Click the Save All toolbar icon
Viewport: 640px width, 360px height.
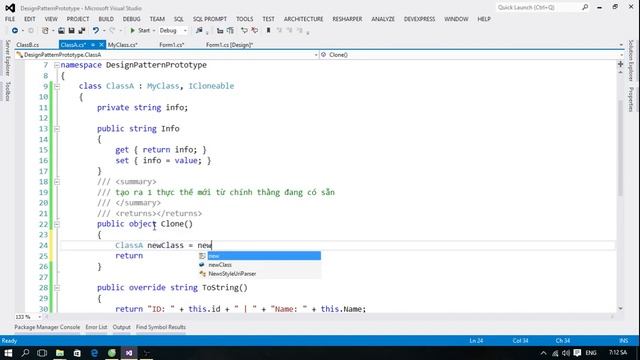click(82, 31)
